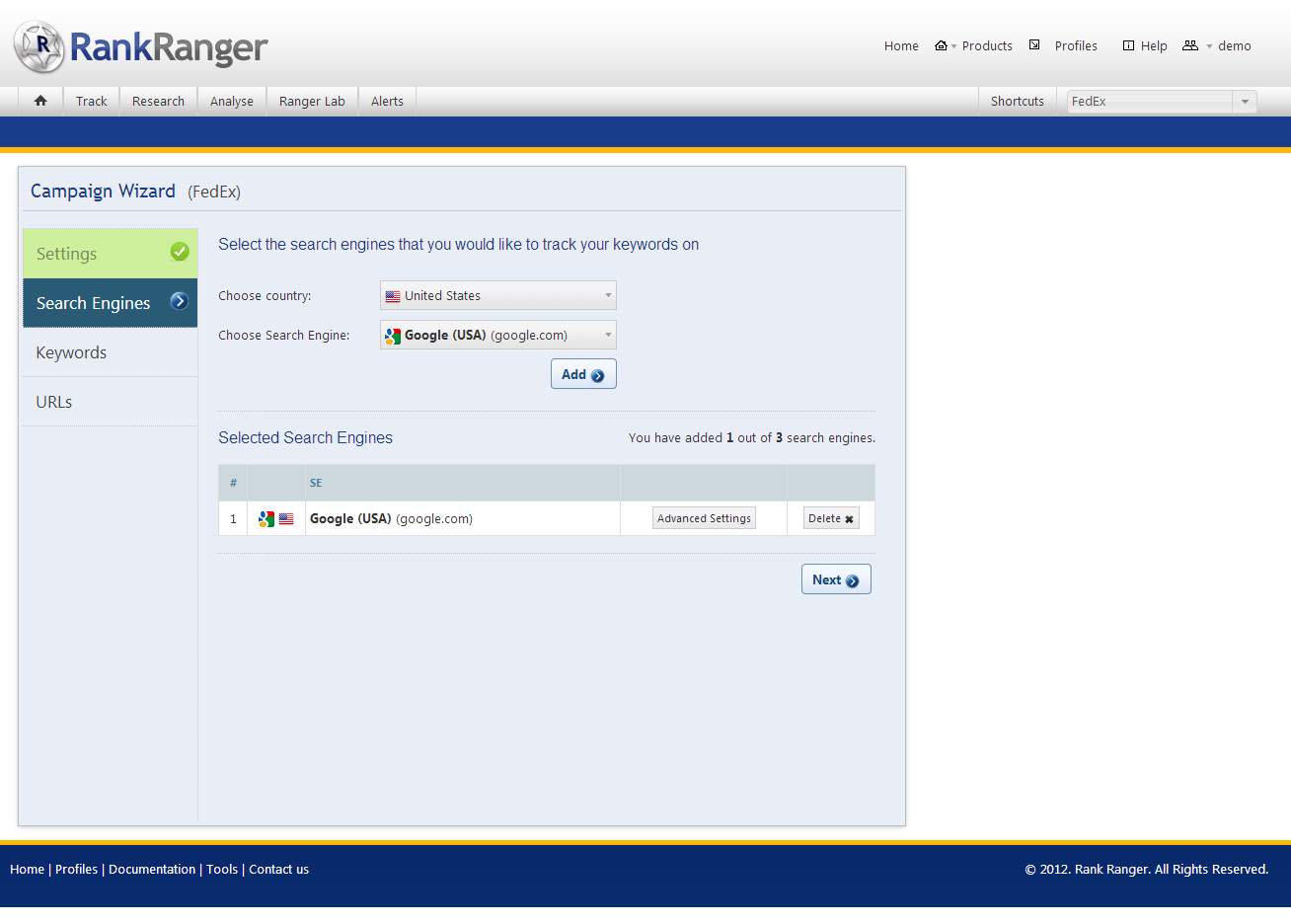Screen dimensions: 1291x924
Task: Open the Contact us footer link
Action: point(278,869)
